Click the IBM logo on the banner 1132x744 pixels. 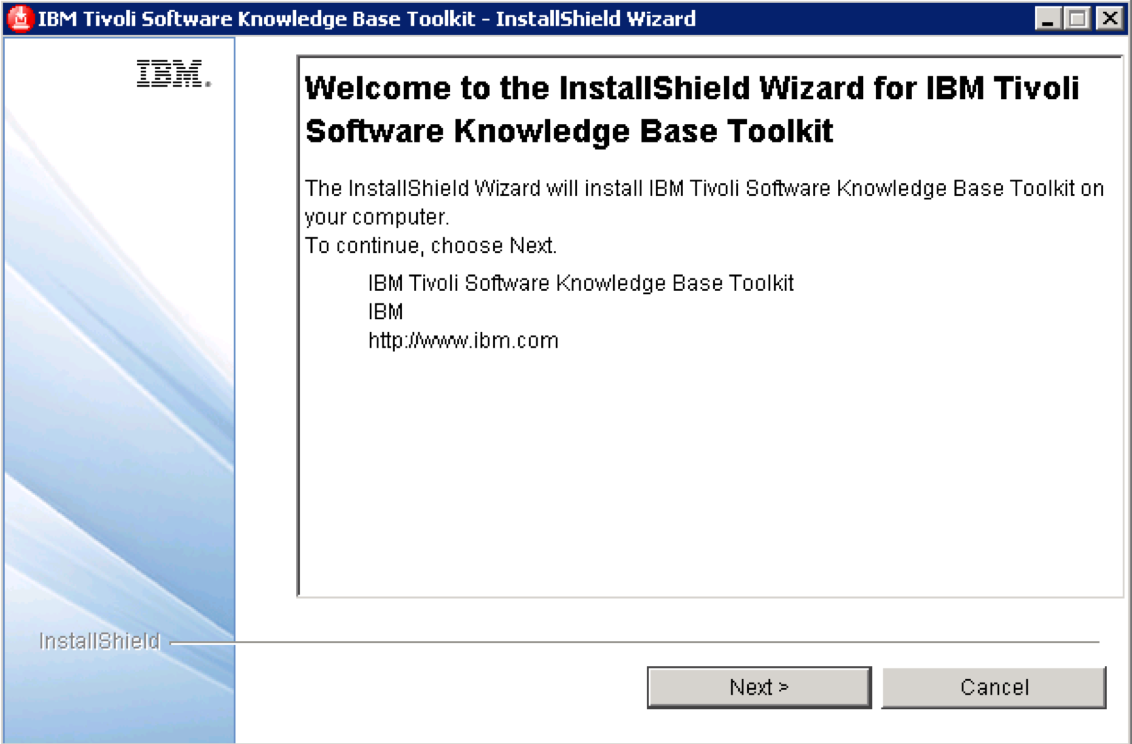click(173, 75)
